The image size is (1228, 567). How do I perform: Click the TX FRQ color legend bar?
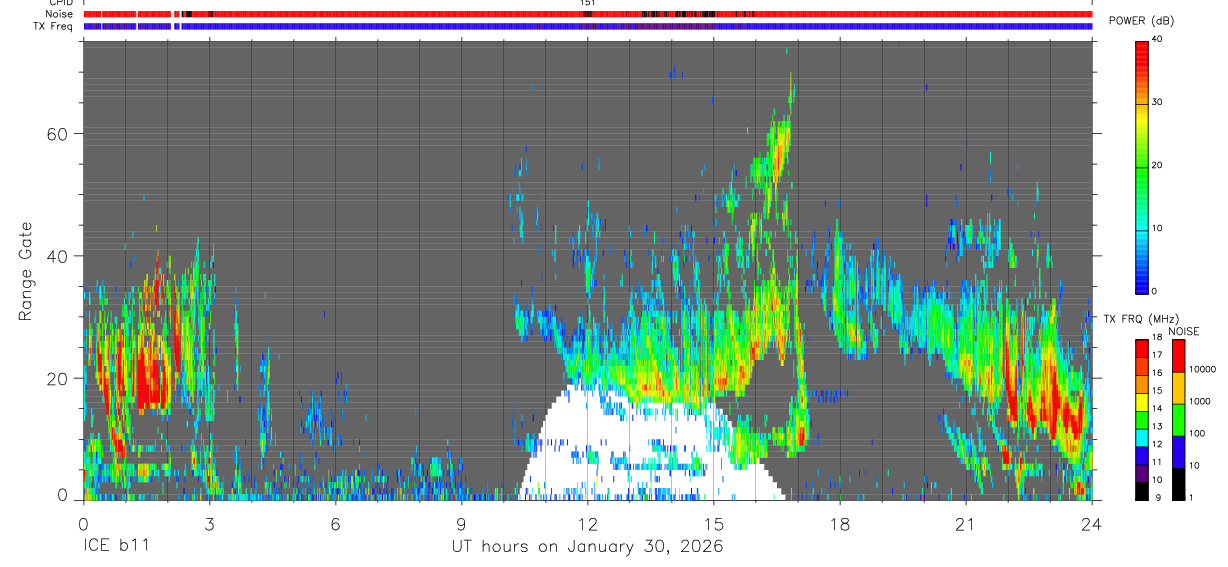pyautogui.click(x=1141, y=420)
